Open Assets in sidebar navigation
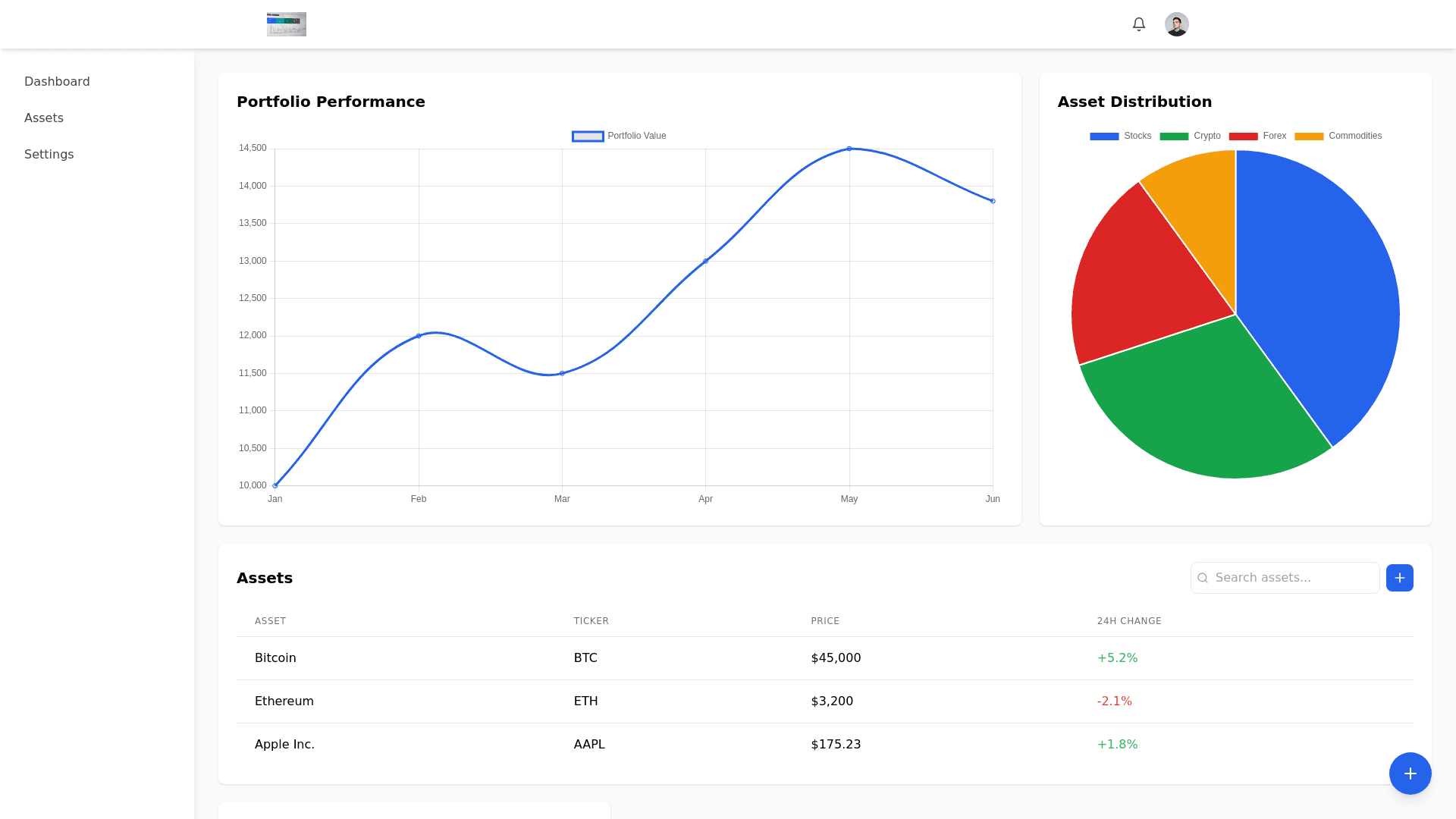 [x=44, y=118]
